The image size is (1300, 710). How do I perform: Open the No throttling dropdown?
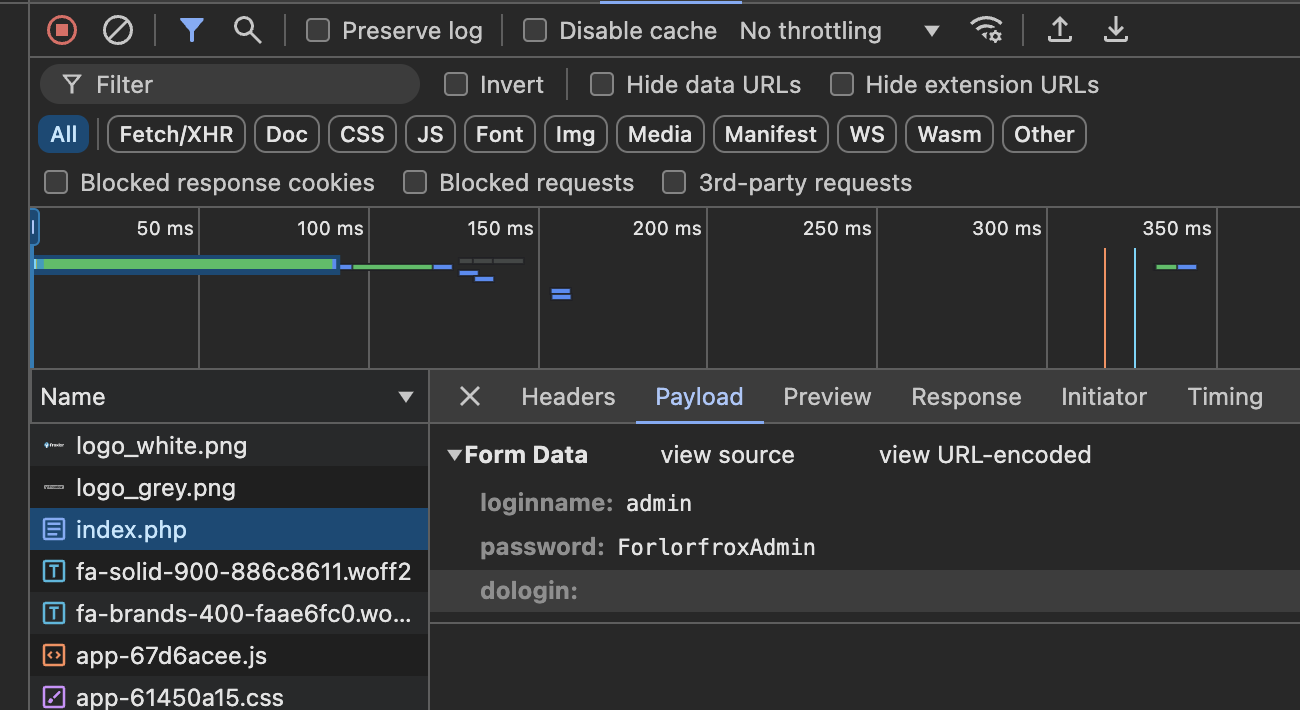[840, 31]
